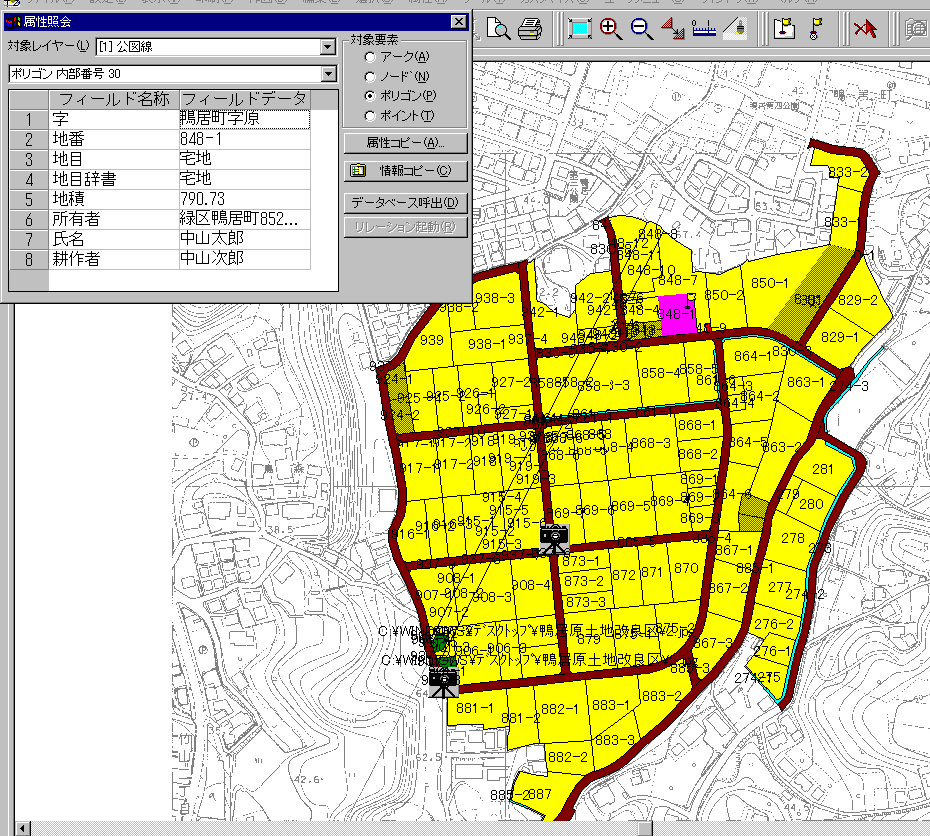
Task: Click the horizontal scrollbar left arrow
Action: click(x=24, y=828)
